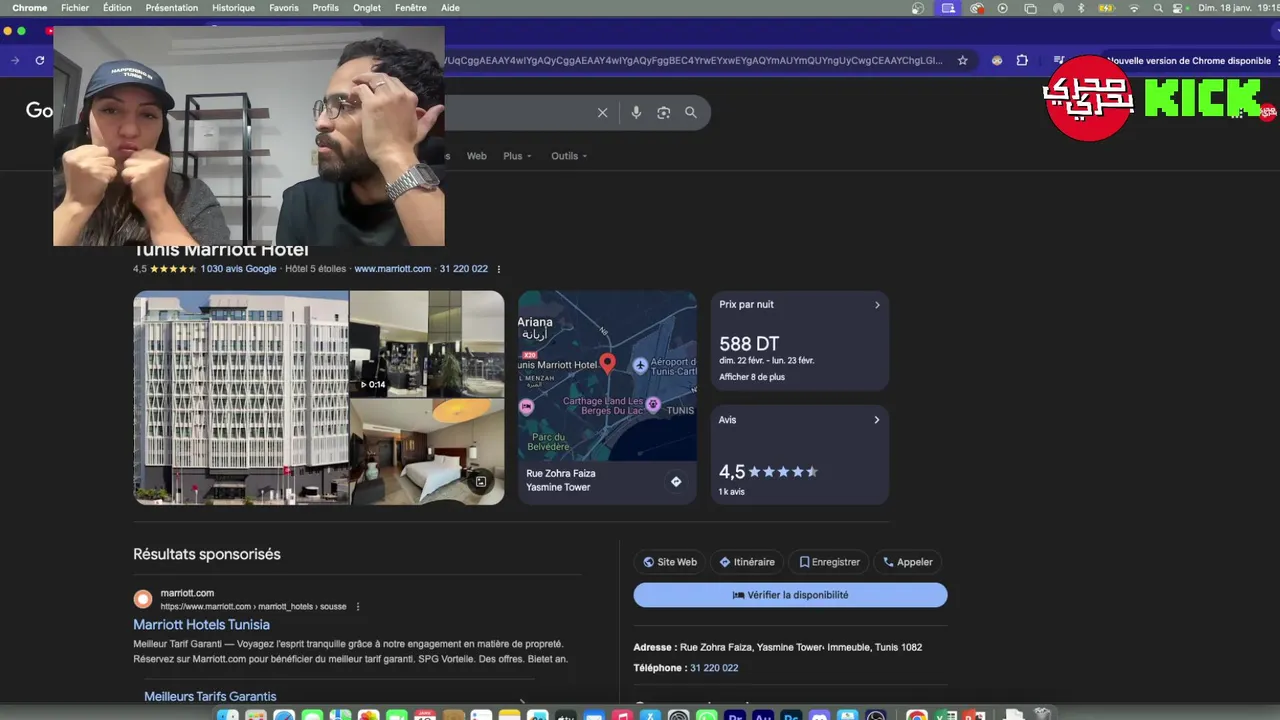Call the Téléphone number 31 220 022 link
The image size is (1280, 720).
click(x=714, y=668)
